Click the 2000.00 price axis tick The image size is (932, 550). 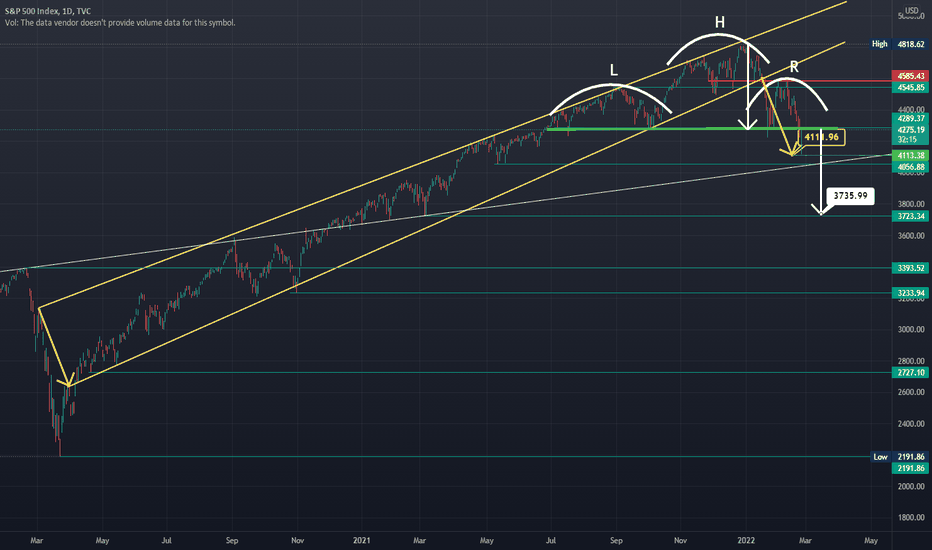[x=911, y=486]
